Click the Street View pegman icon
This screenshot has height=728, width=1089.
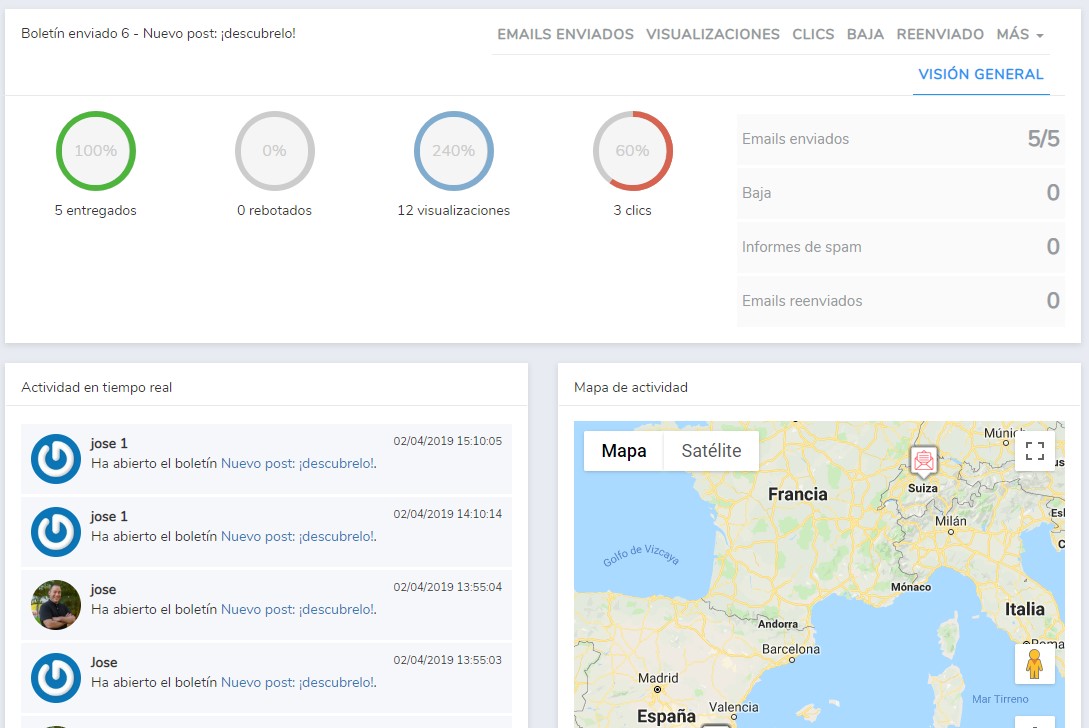[x=1035, y=663]
